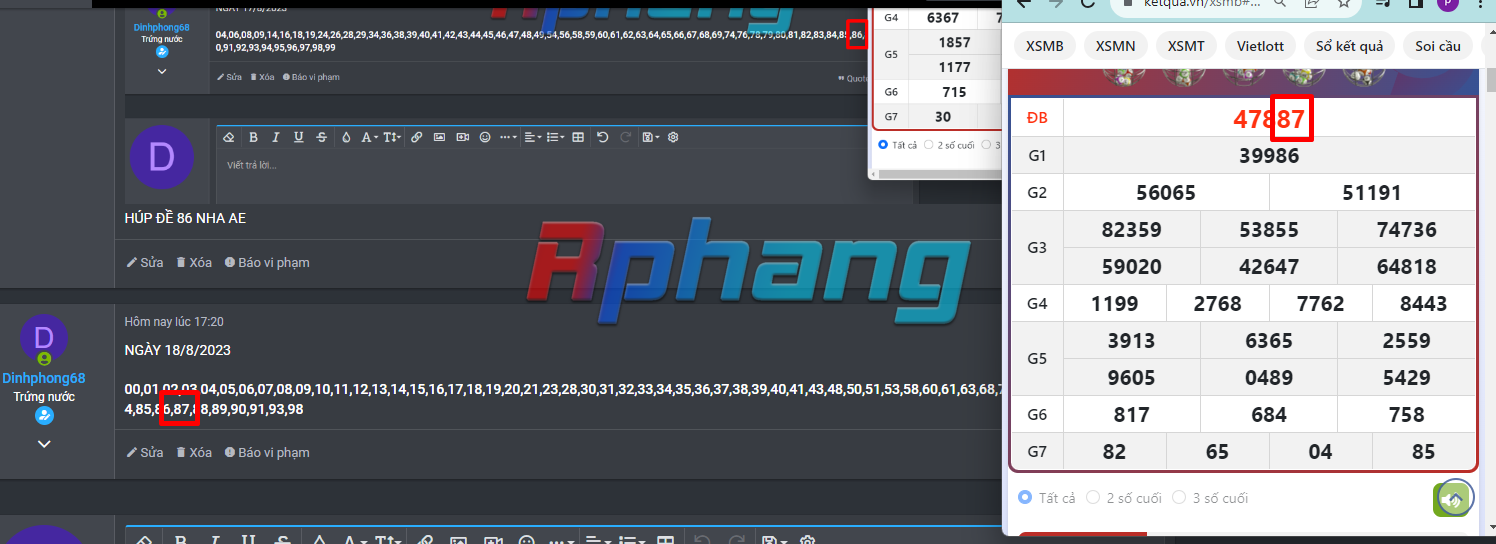Click the insert link chain icon
This screenshot has height=544, width=1496.
[416, 137]
